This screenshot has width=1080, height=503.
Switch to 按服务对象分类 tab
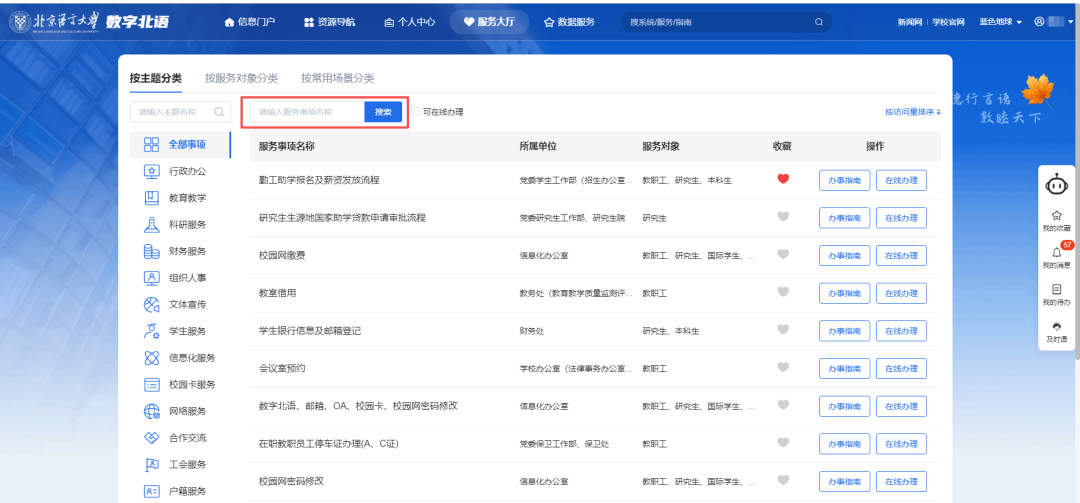[241, 79]
